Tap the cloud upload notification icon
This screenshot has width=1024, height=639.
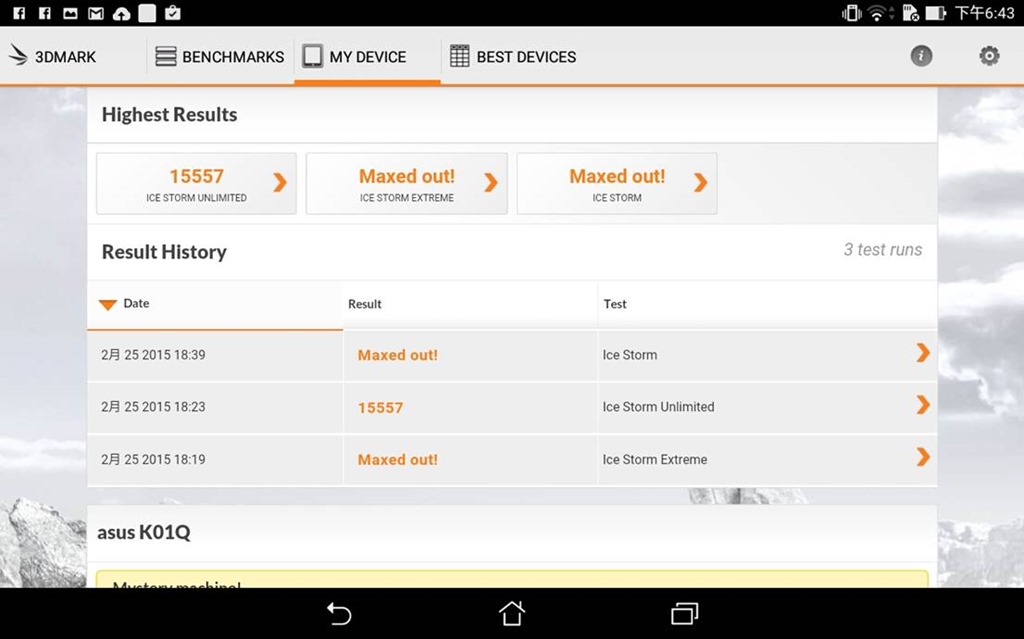(x=121, y=13)
